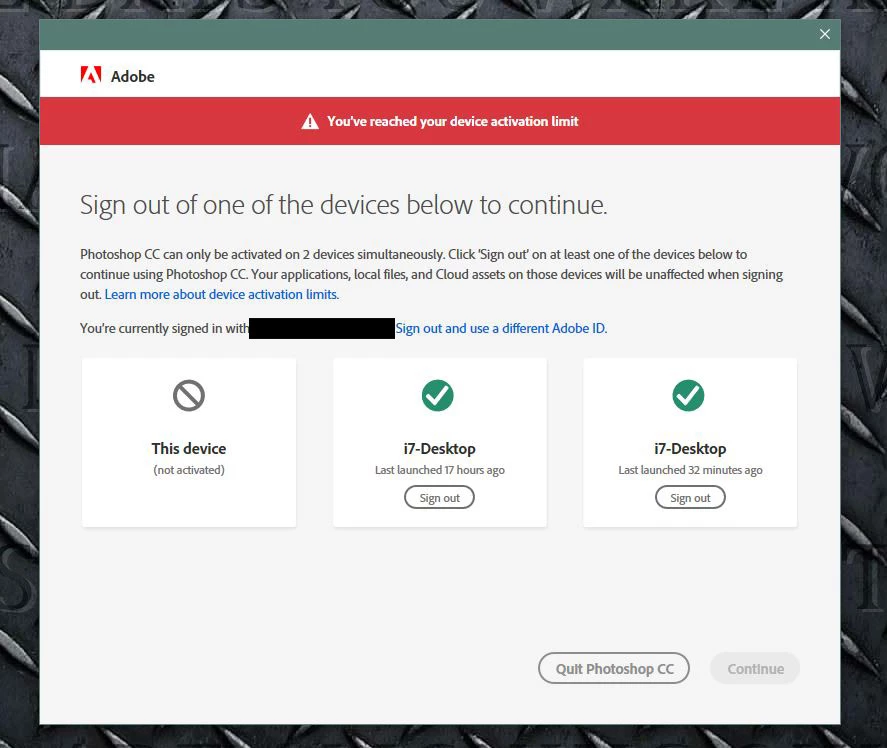Image resolution: width=887 pixels, height=748 pixels.
Task: Click the Adobe logo icon
Action: point(91,75)
